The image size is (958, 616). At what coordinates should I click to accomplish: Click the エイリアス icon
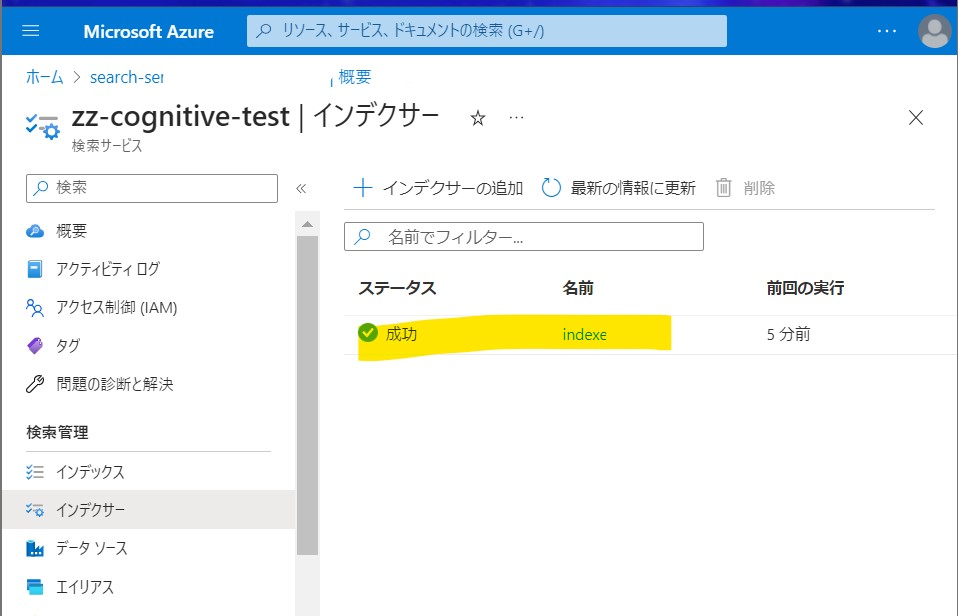[x=35, y=587]
